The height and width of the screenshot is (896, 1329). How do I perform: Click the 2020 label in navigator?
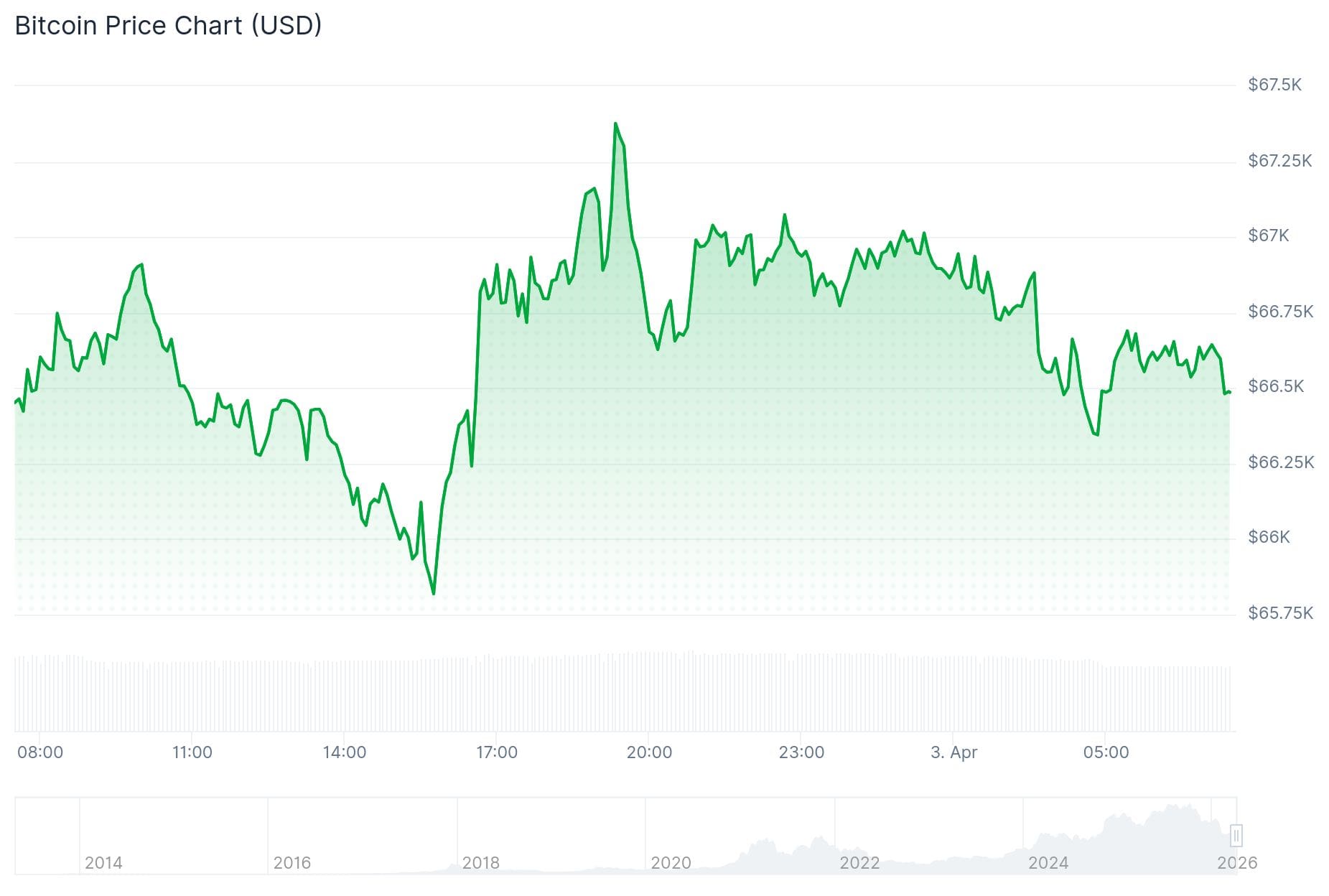671,862
